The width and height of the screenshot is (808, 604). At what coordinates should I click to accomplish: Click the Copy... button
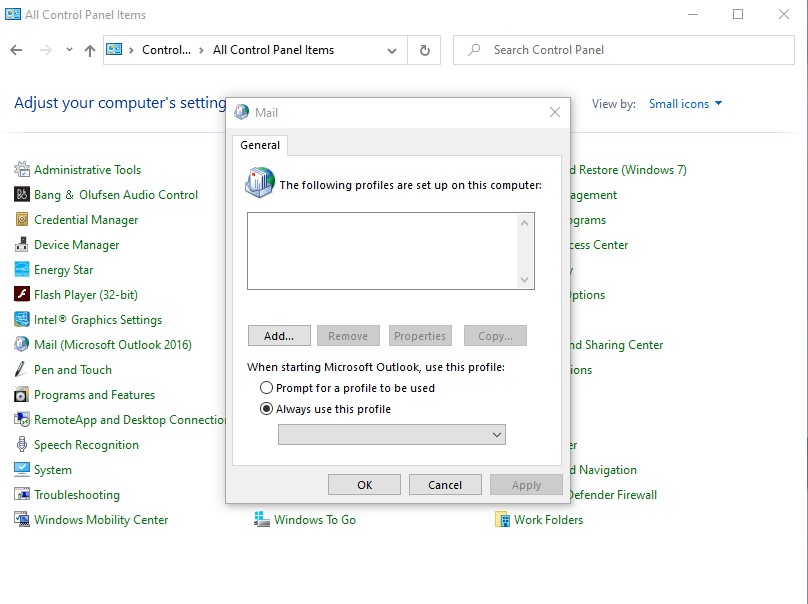pyautogui.click(x=495, y=336)
